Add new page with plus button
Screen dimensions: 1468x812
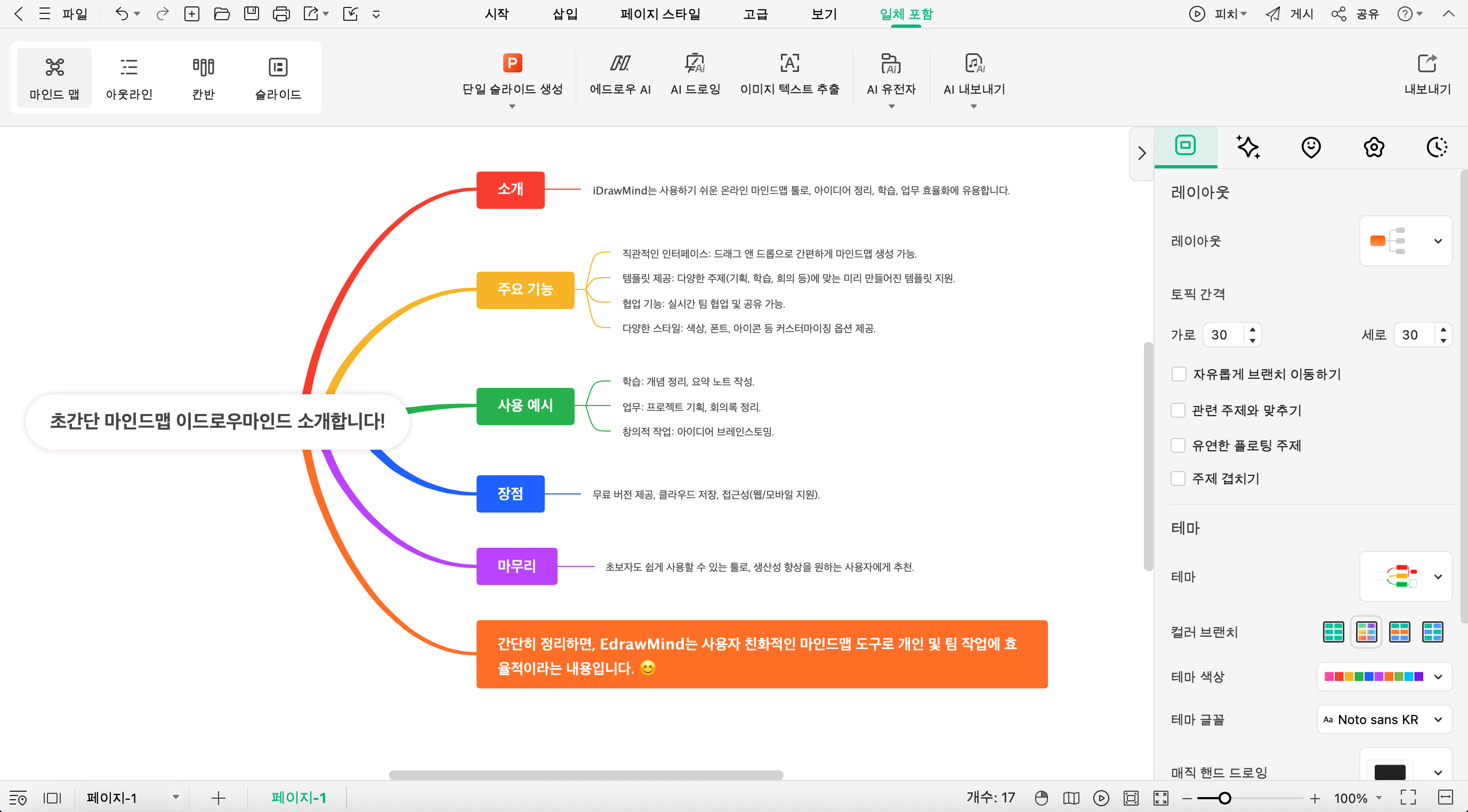(x=218, y=798)
